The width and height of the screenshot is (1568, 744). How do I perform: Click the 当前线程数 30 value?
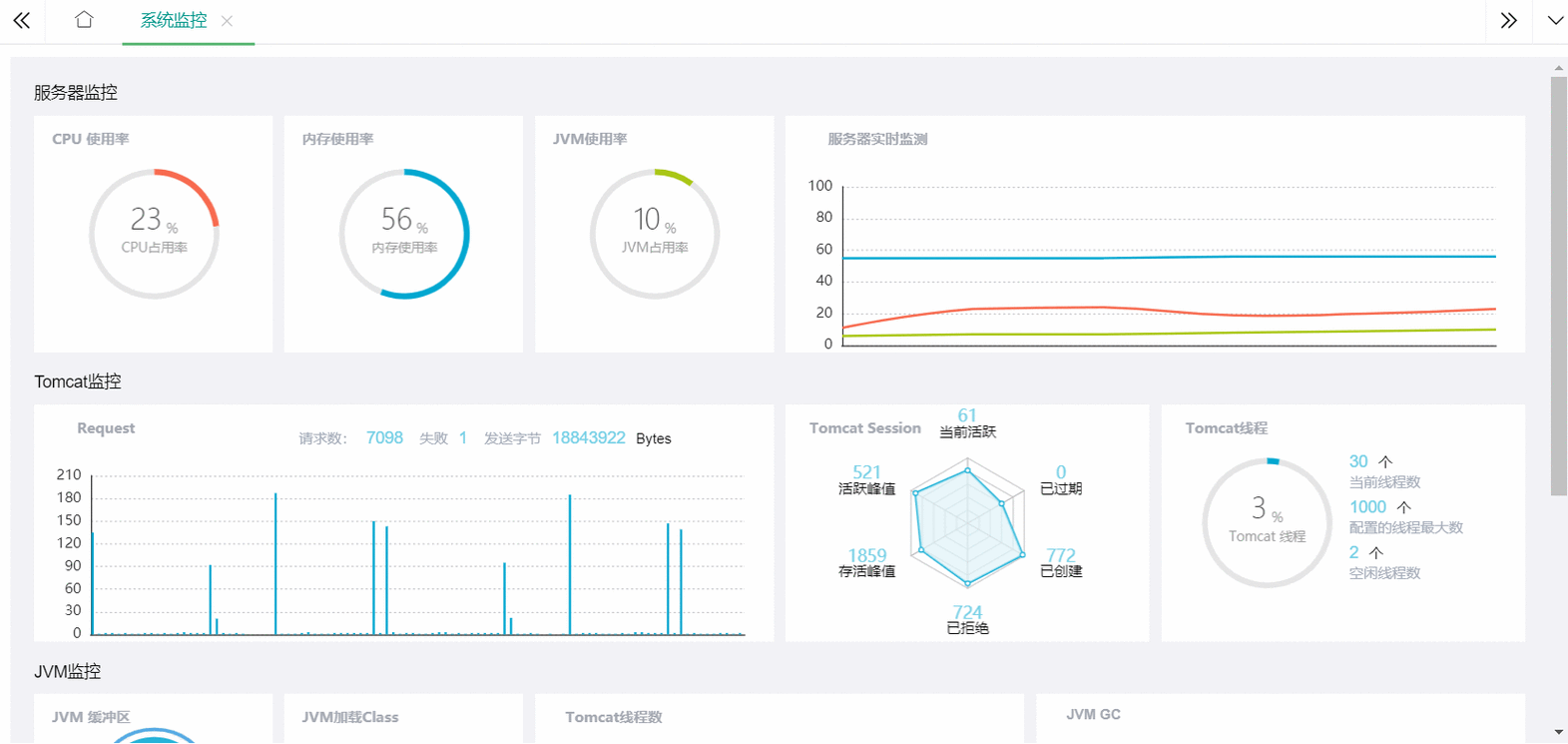1358,461
